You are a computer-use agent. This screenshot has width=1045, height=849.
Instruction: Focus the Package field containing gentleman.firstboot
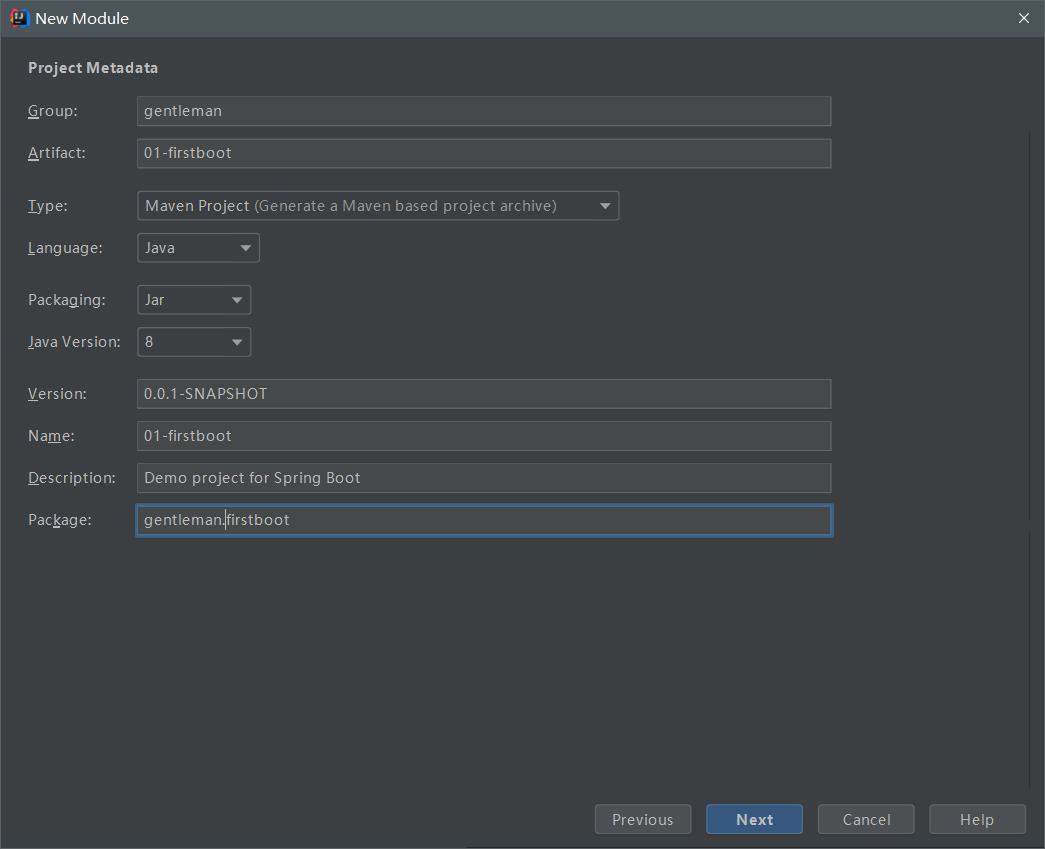click(483, 520)
